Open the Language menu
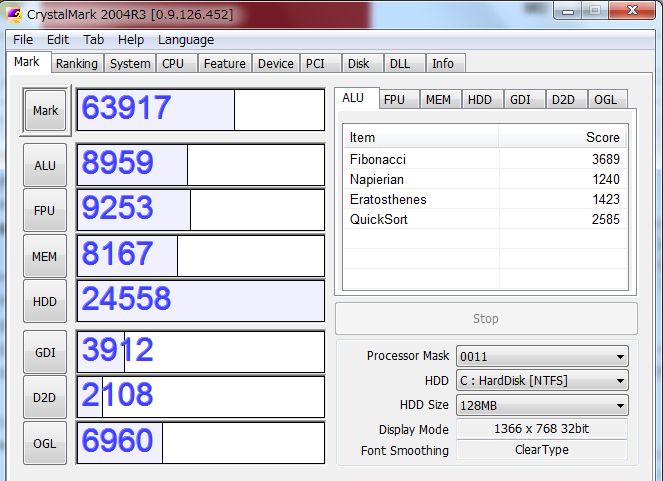Image resolution: width=663 pixels, height=481 pixels. [x=186, y=40]
